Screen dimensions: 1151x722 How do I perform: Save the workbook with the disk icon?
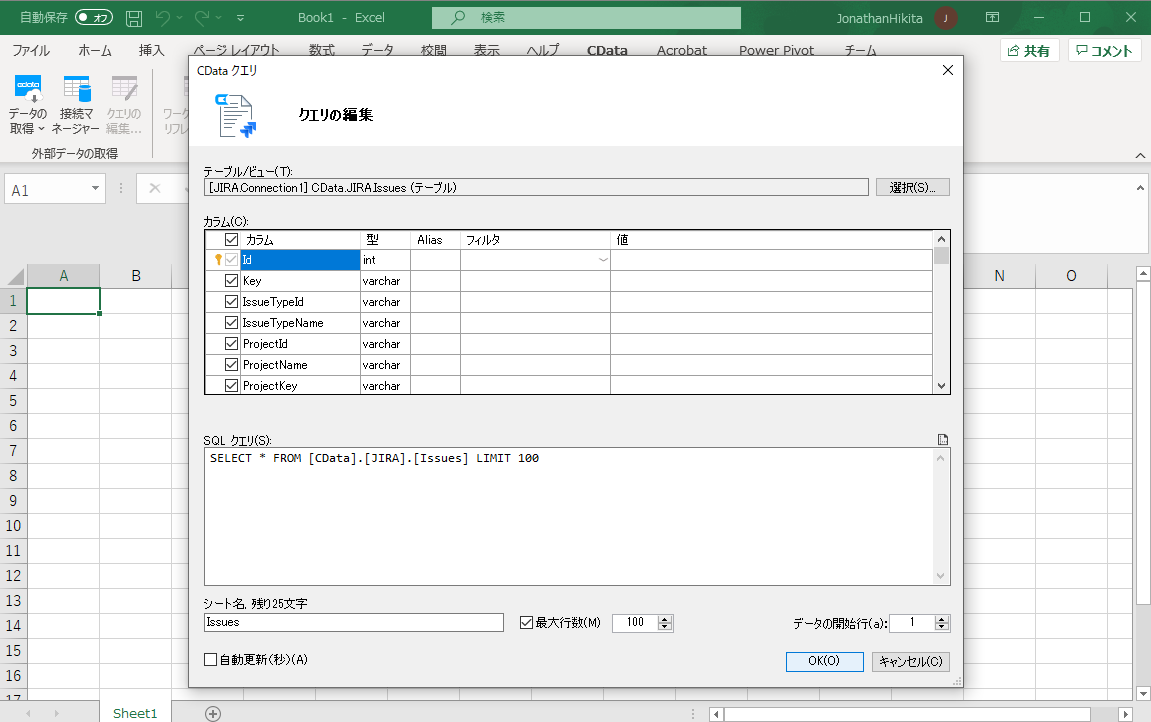(x=134, y=18)
